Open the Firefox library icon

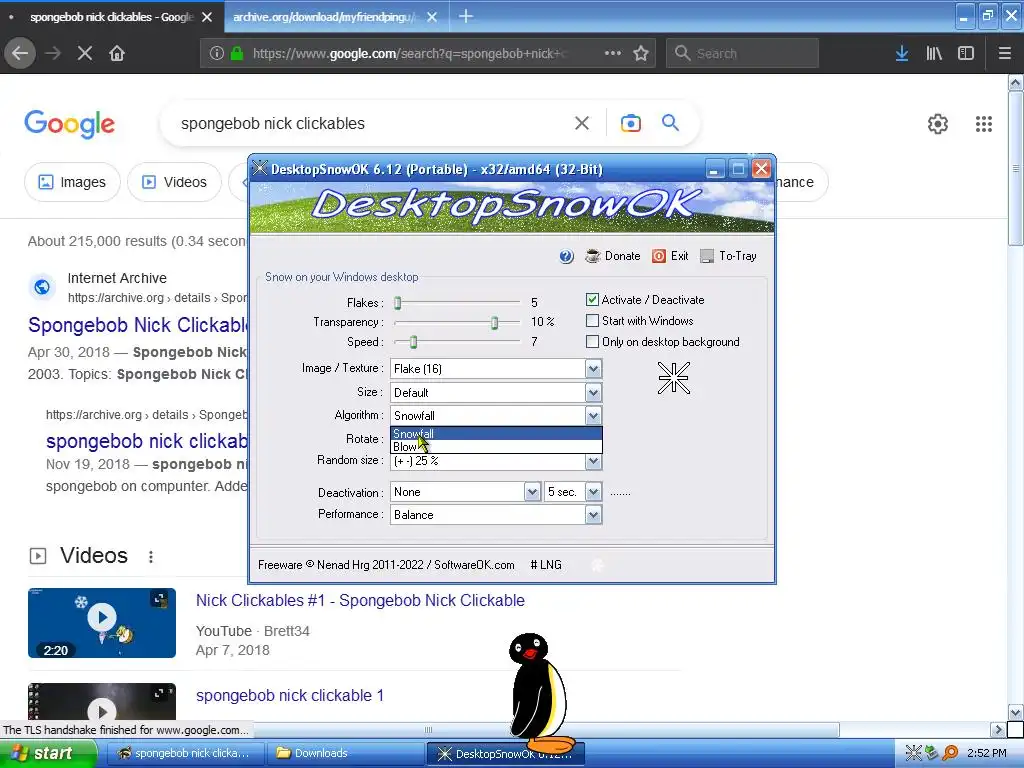pos(934,53)
